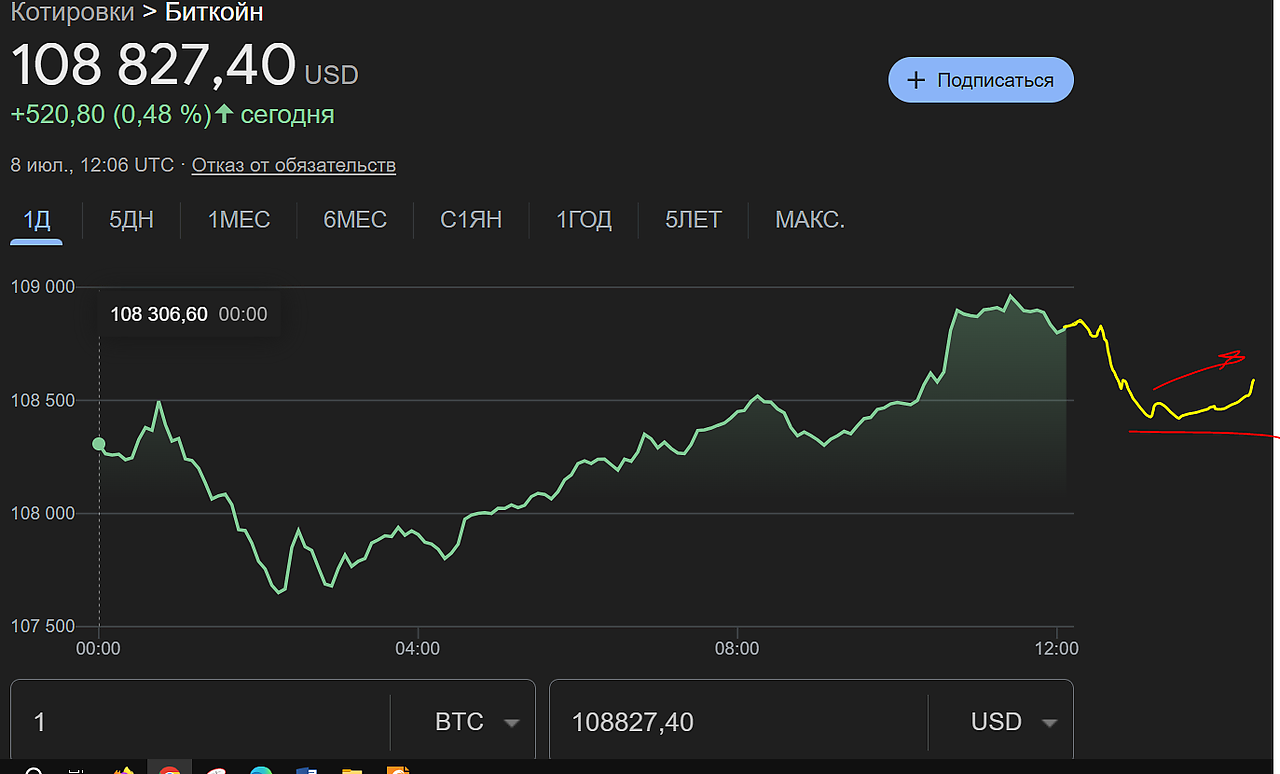Focus the converted amount field 108827,40
1280x774 pixels.
click(x=739, y=722)
